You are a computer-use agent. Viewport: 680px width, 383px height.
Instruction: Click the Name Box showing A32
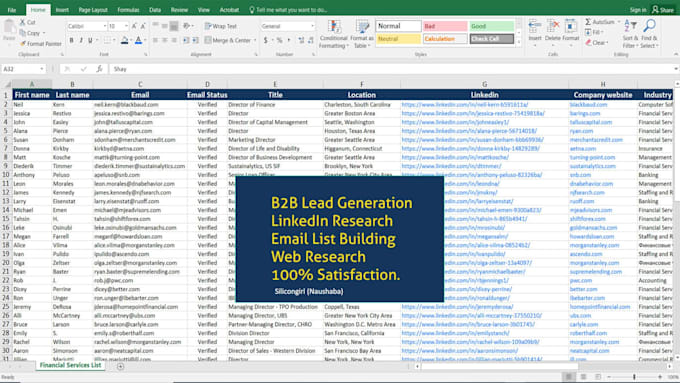[23, 69]
